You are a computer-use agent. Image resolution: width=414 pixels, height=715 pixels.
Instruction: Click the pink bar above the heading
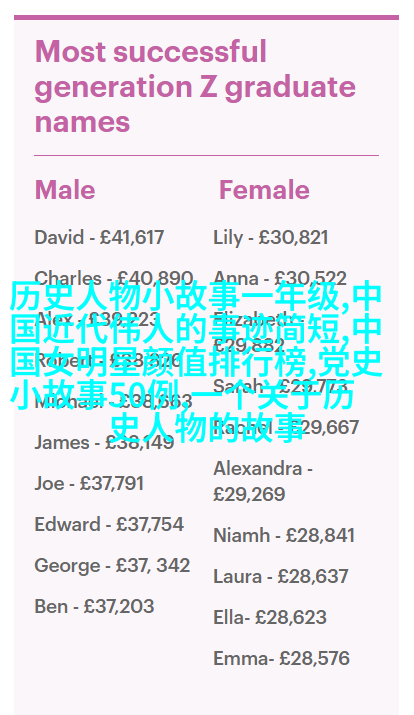(207, 17)
